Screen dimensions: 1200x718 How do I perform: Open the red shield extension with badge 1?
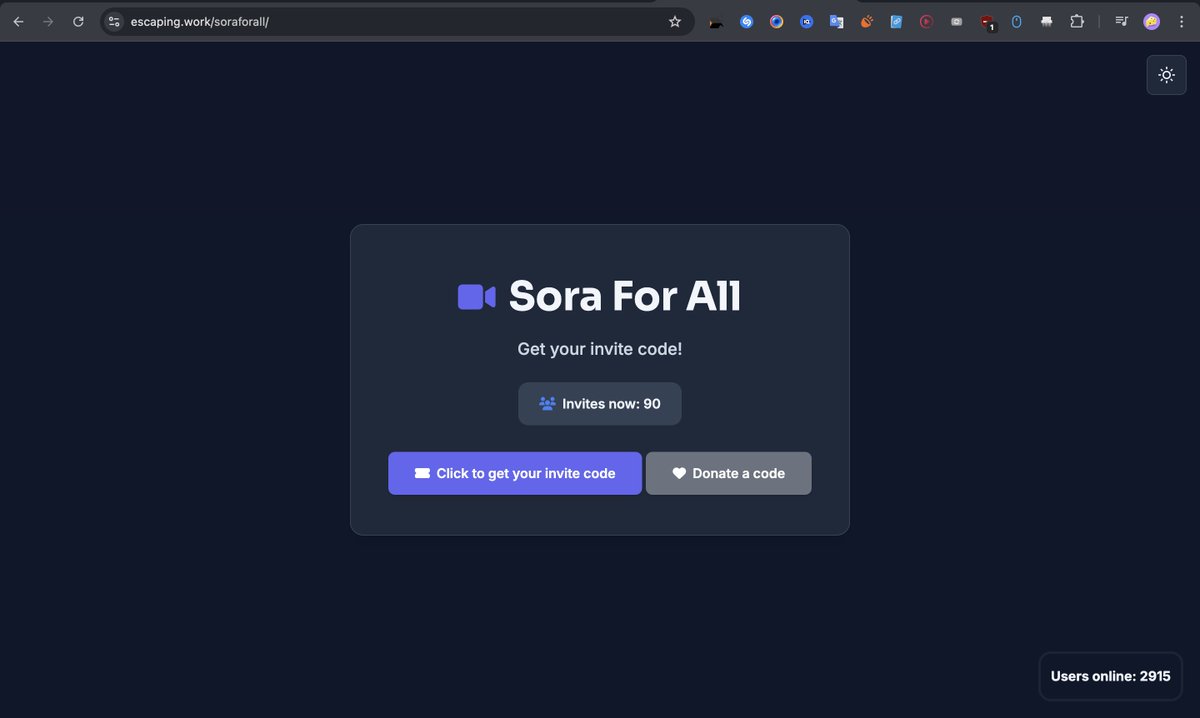[987, 22]
